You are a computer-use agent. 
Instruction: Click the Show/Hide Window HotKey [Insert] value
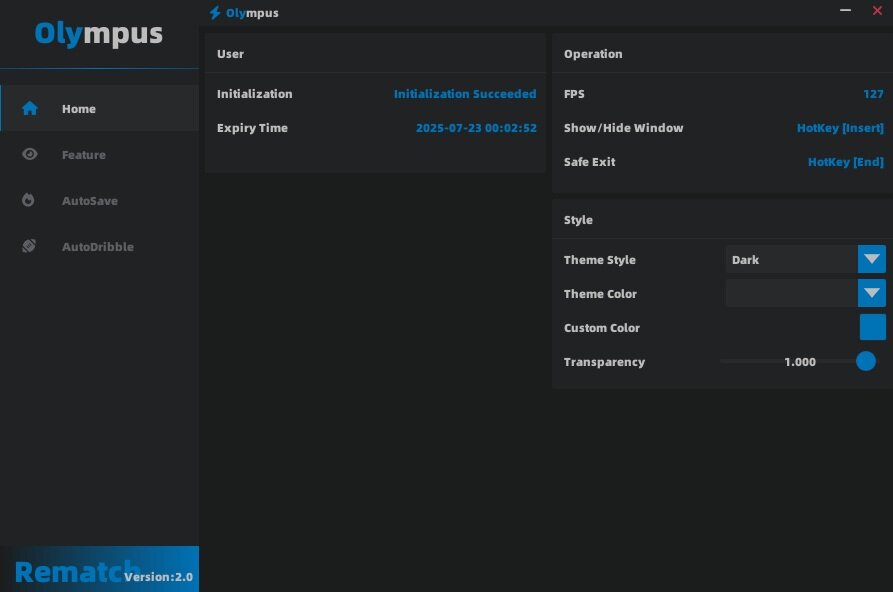[x=840, y=128]
